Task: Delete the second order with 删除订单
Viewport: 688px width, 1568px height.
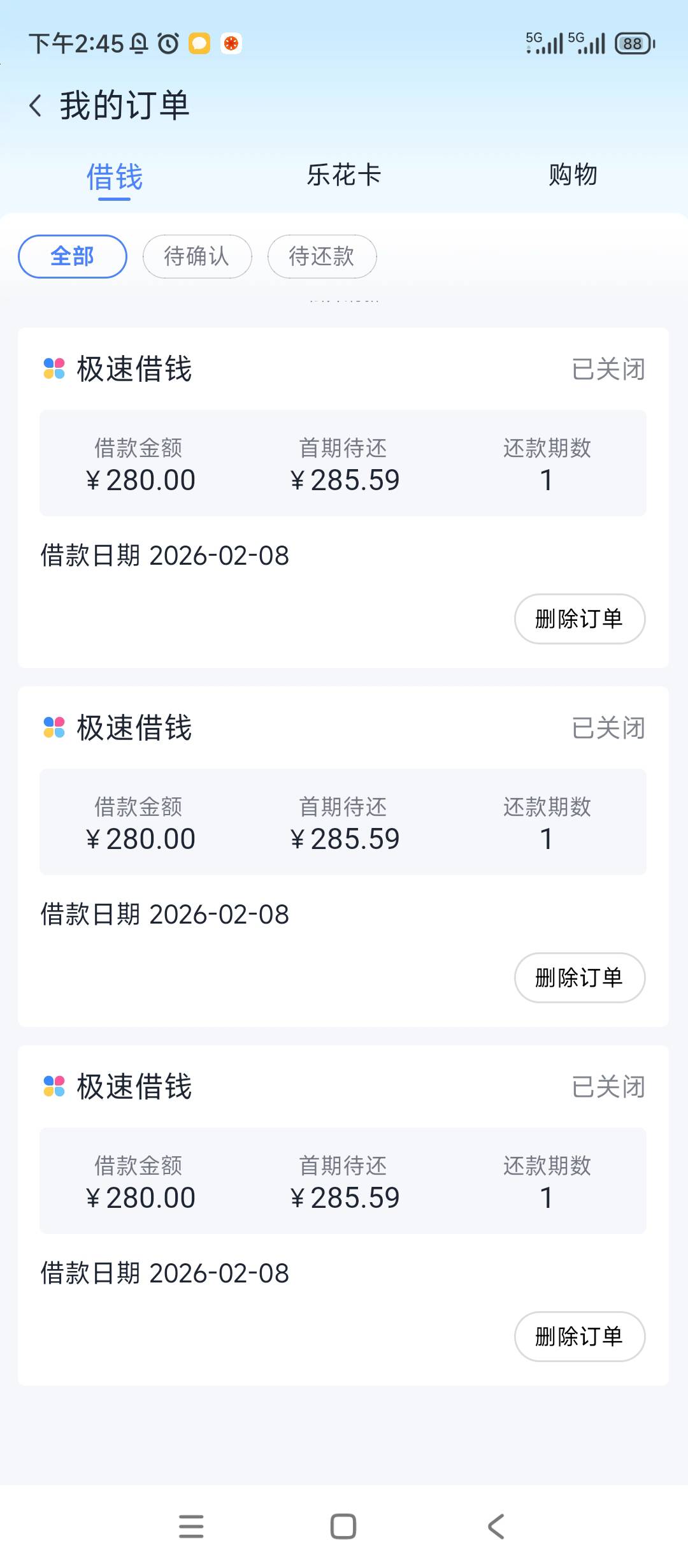Action: 579,978
